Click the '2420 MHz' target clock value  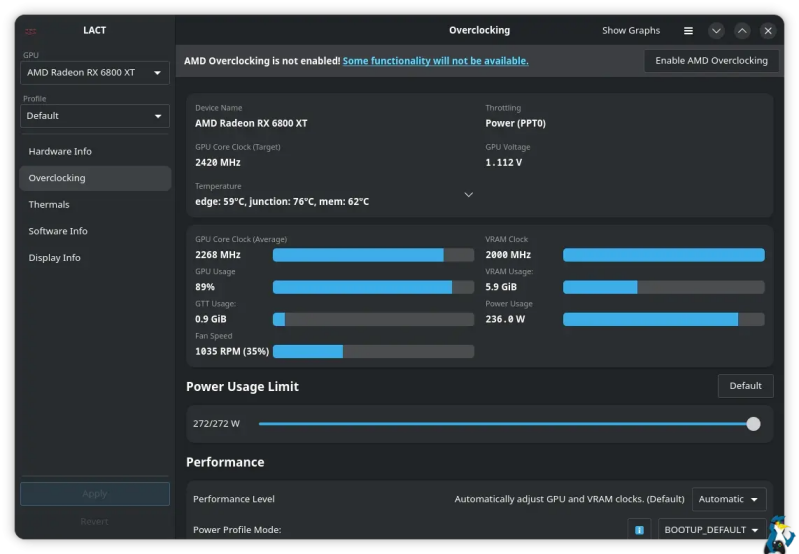[218, 163]
